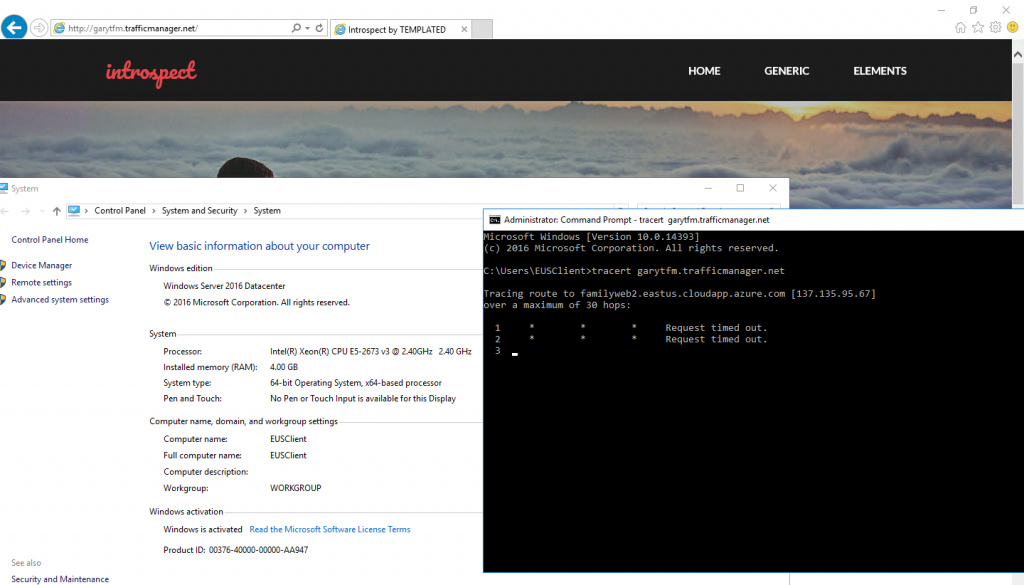Open the GENERIC navigation item
The height and width of the screenshot is (585, 1024).
click(786, 71)
